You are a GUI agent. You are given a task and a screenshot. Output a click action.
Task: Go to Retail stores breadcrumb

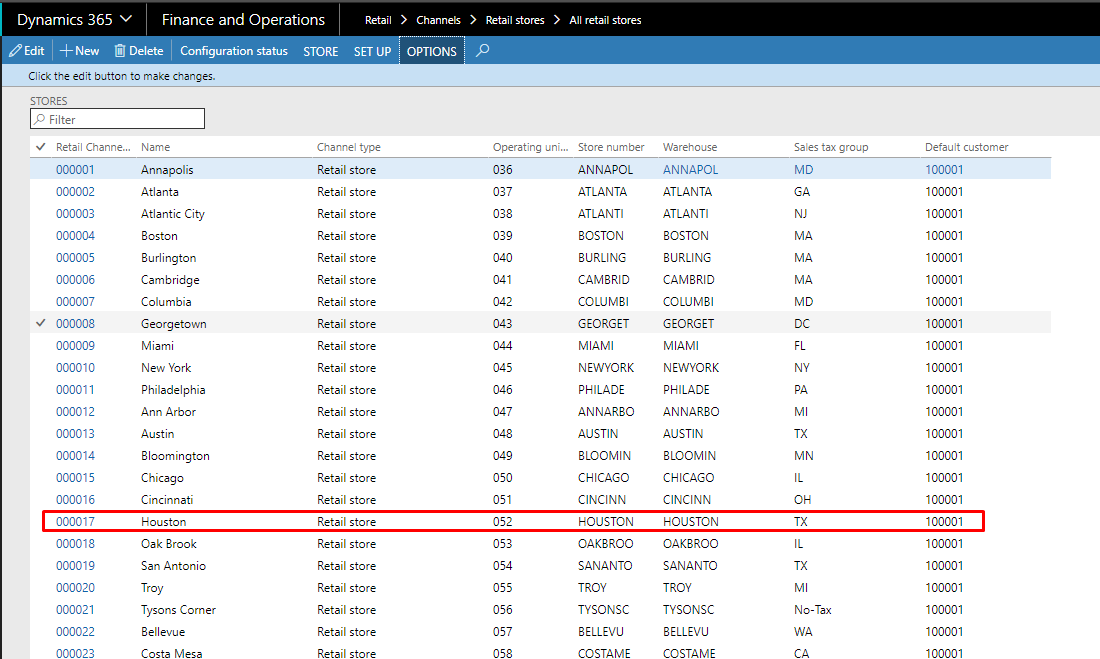coord(515,20)
